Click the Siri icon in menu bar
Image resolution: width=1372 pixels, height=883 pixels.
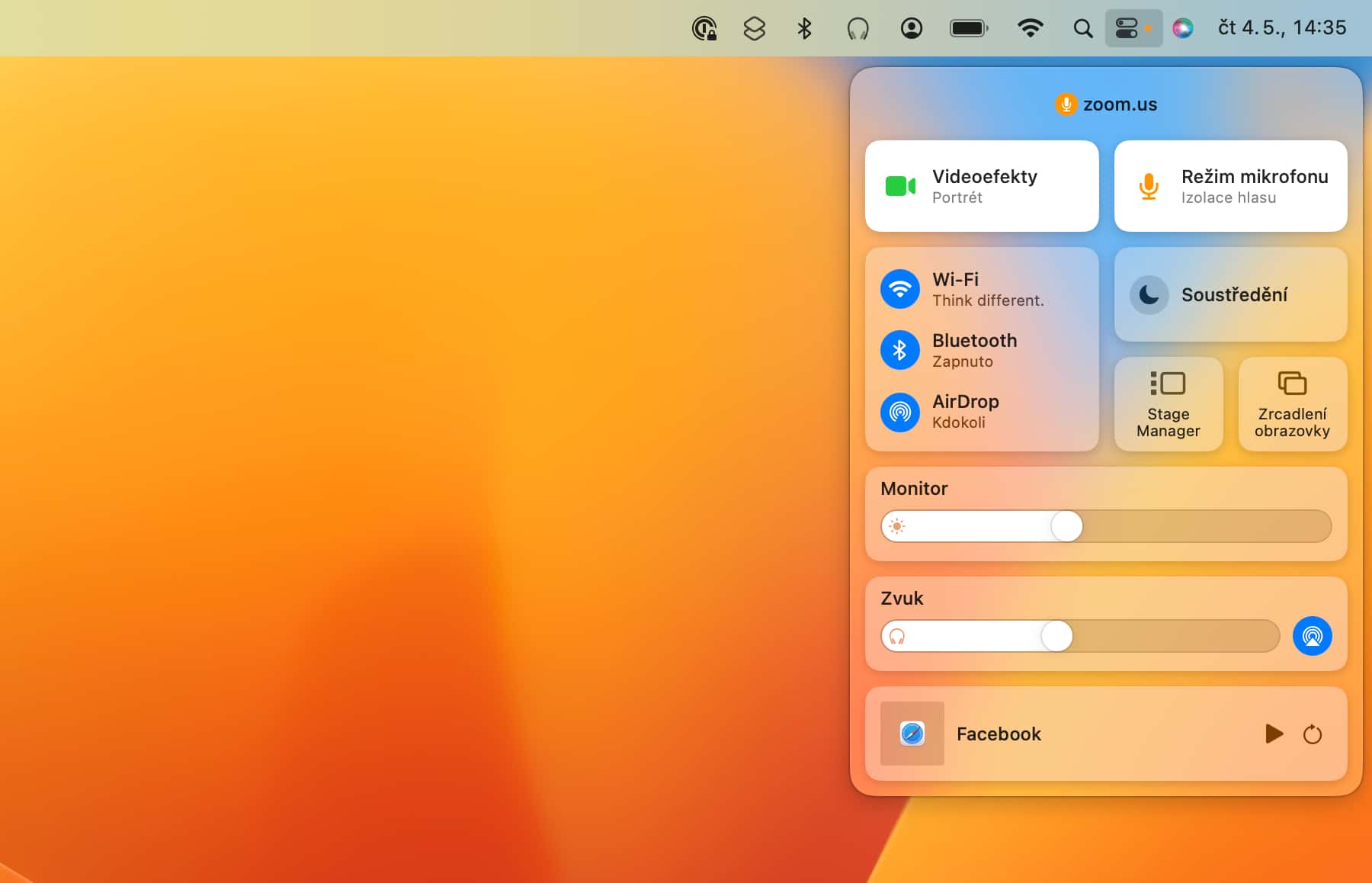tap(1182, 28)
